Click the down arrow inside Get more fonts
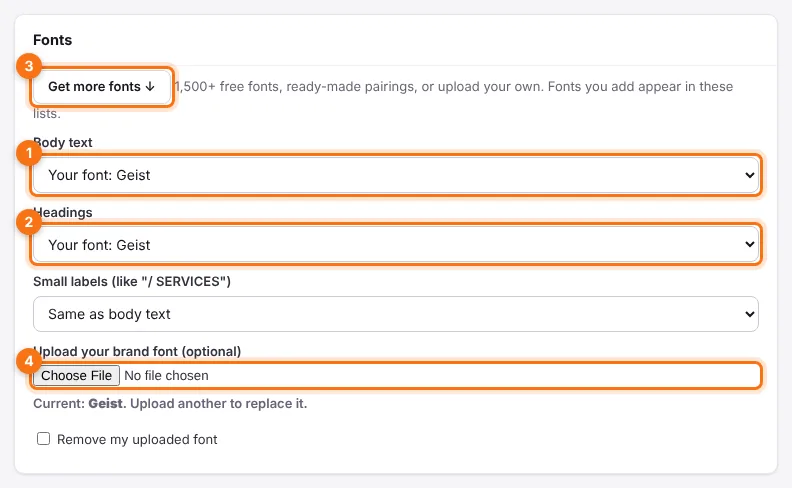 click(150, 86)
